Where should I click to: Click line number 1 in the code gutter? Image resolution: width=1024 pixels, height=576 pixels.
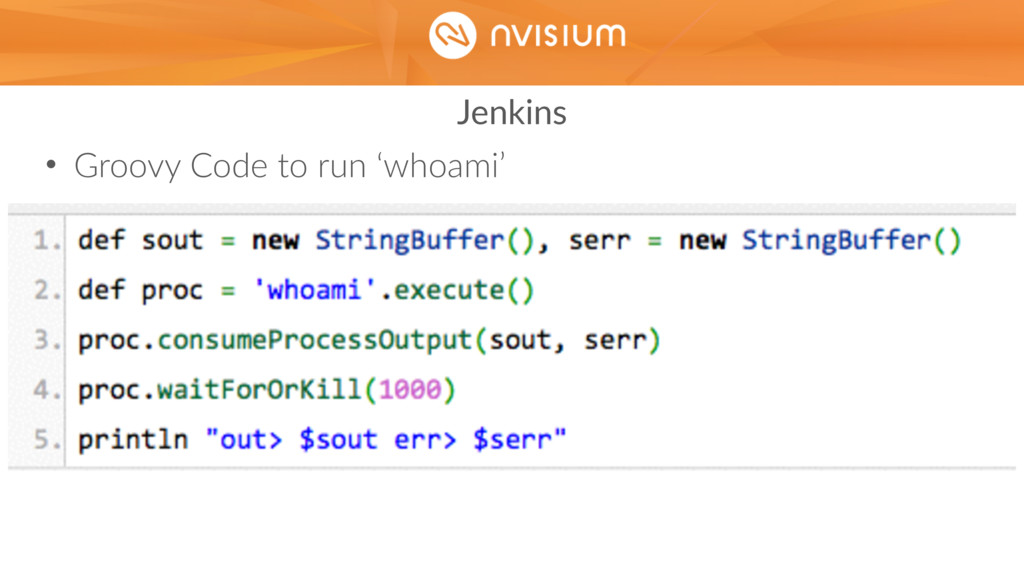[46, 240]
